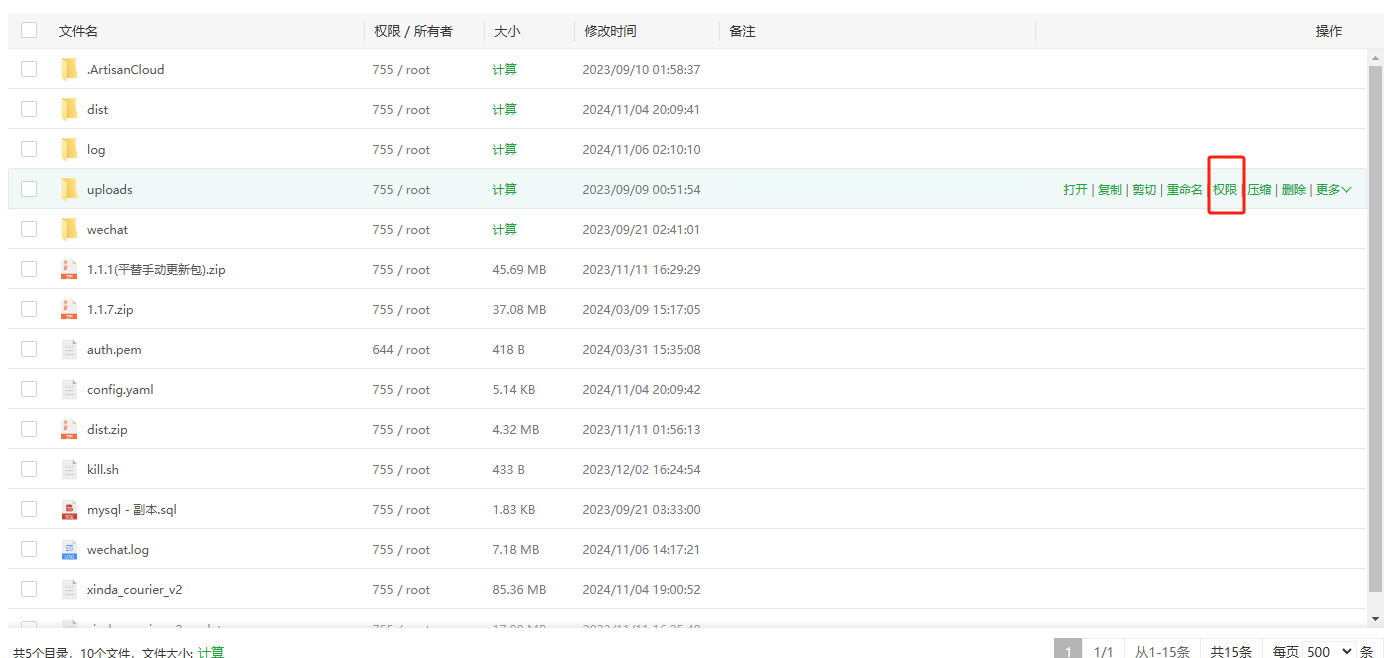Click 权限 action for uploads folder
This screenshot has height=658, width=1392.
(x=1225, y=189)
